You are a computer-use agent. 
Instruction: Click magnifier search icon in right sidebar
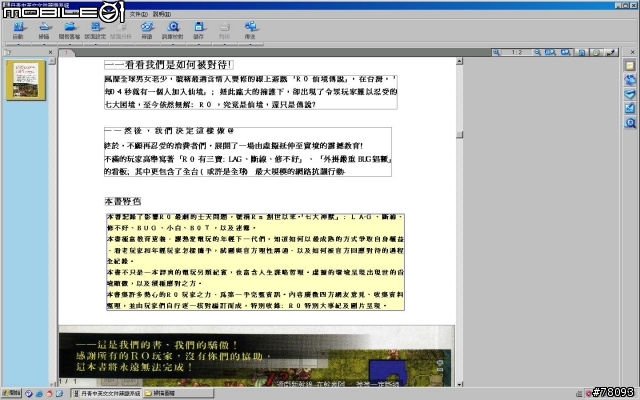(x=630, y=122)
